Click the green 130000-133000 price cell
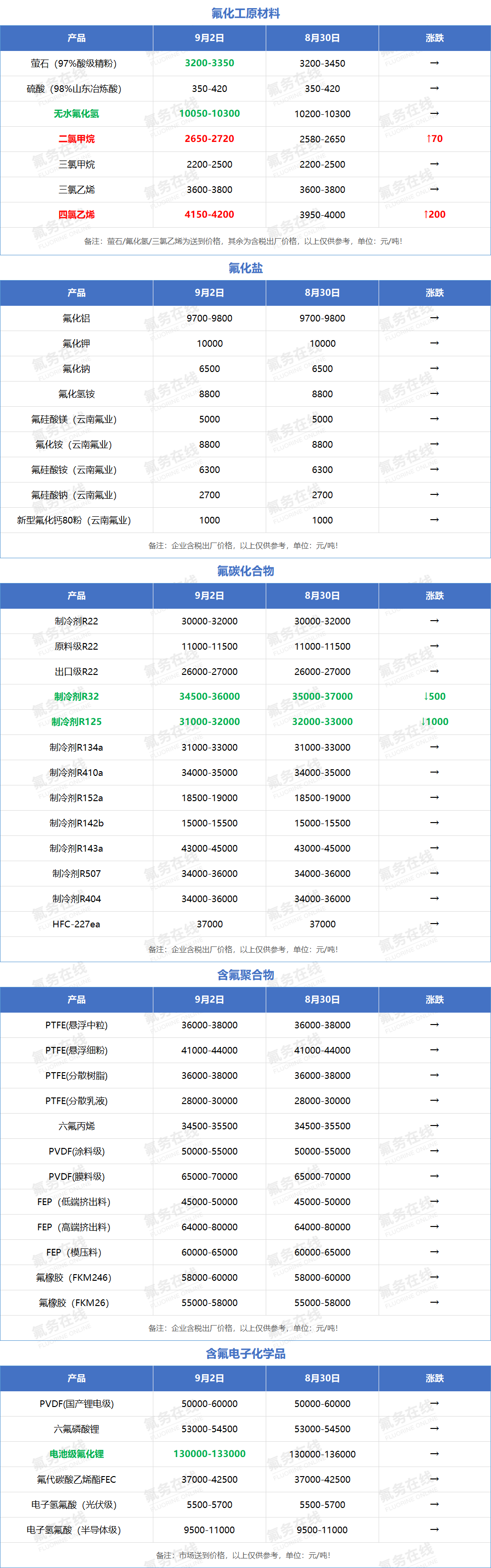The width and height of the screenshot is (491, 1568). pos(209,1454)
